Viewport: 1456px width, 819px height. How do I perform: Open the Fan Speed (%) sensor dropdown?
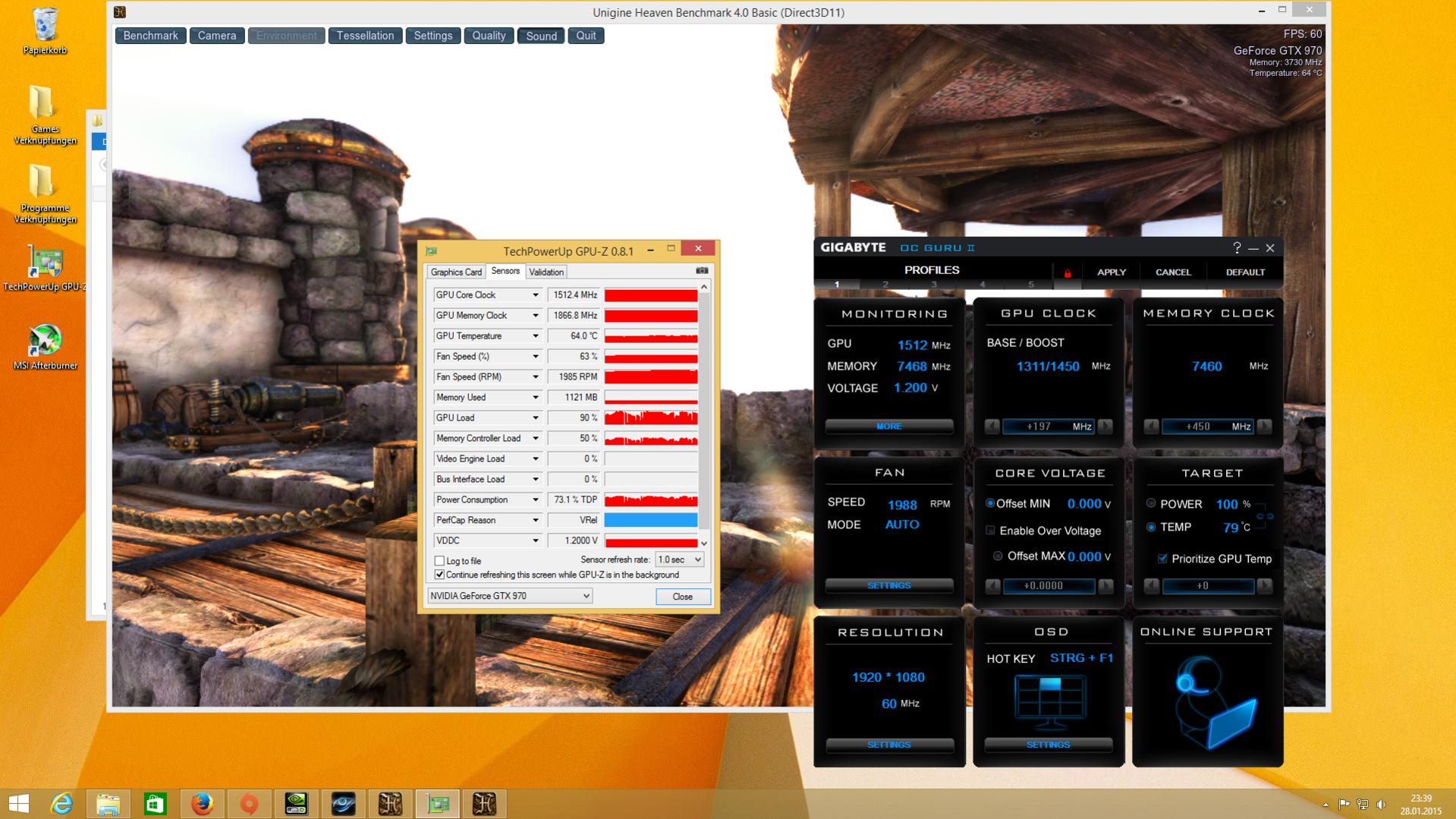[x=535, y=357]
